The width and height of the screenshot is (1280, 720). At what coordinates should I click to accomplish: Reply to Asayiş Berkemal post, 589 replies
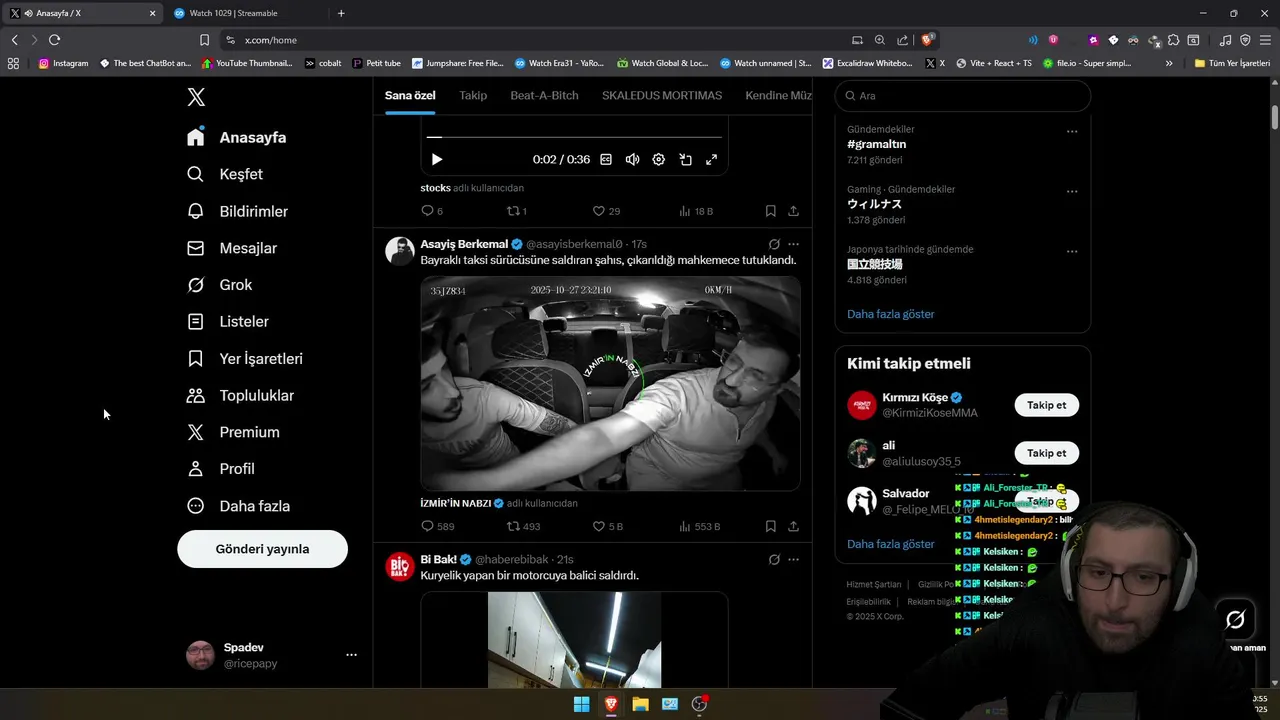[438, 526]
